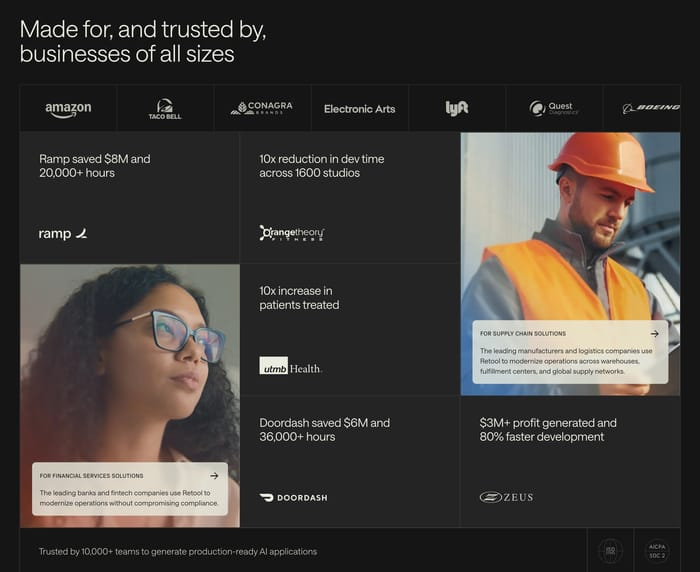Open the Orangetheory dev time case study

pos(350,197)
